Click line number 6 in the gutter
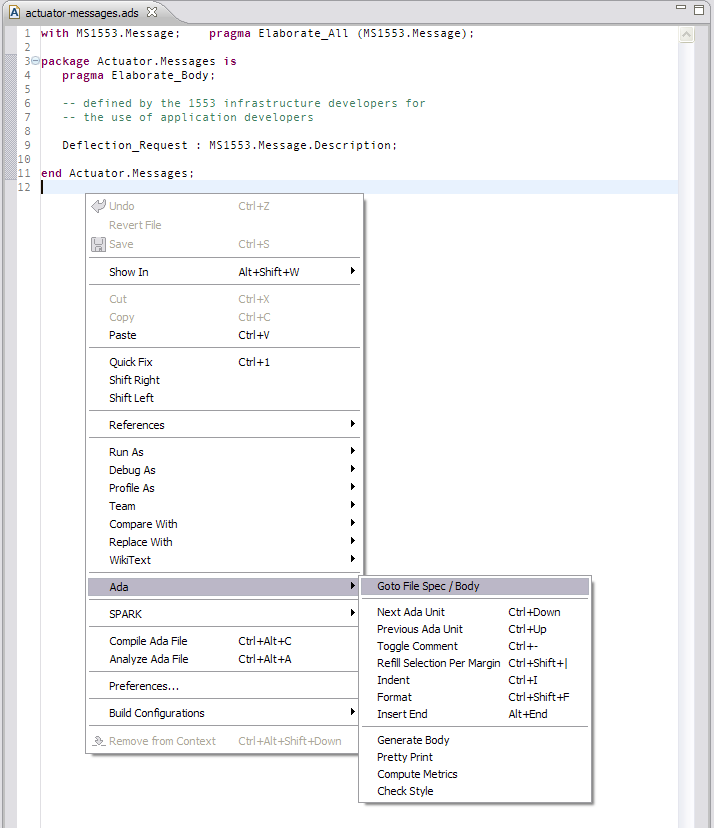Screen dimensions: 714x828 [27, 103]
